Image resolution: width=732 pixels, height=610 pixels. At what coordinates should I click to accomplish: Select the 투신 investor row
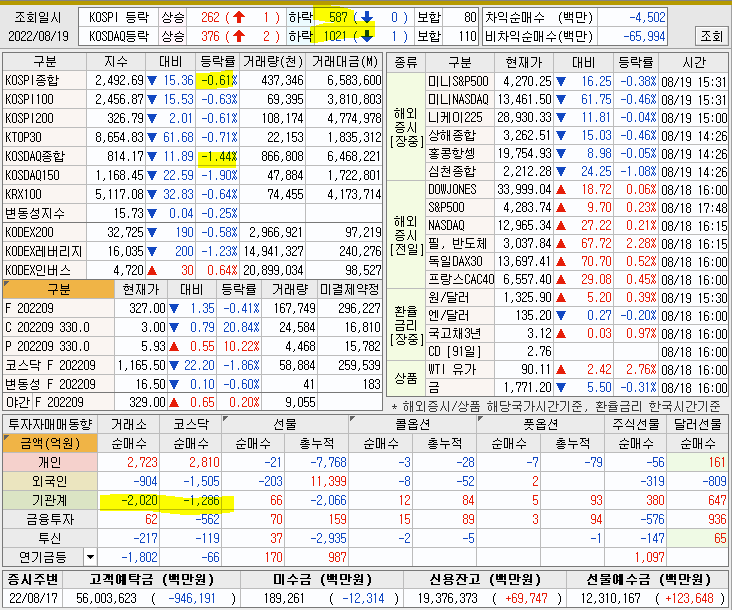(365, 538)
